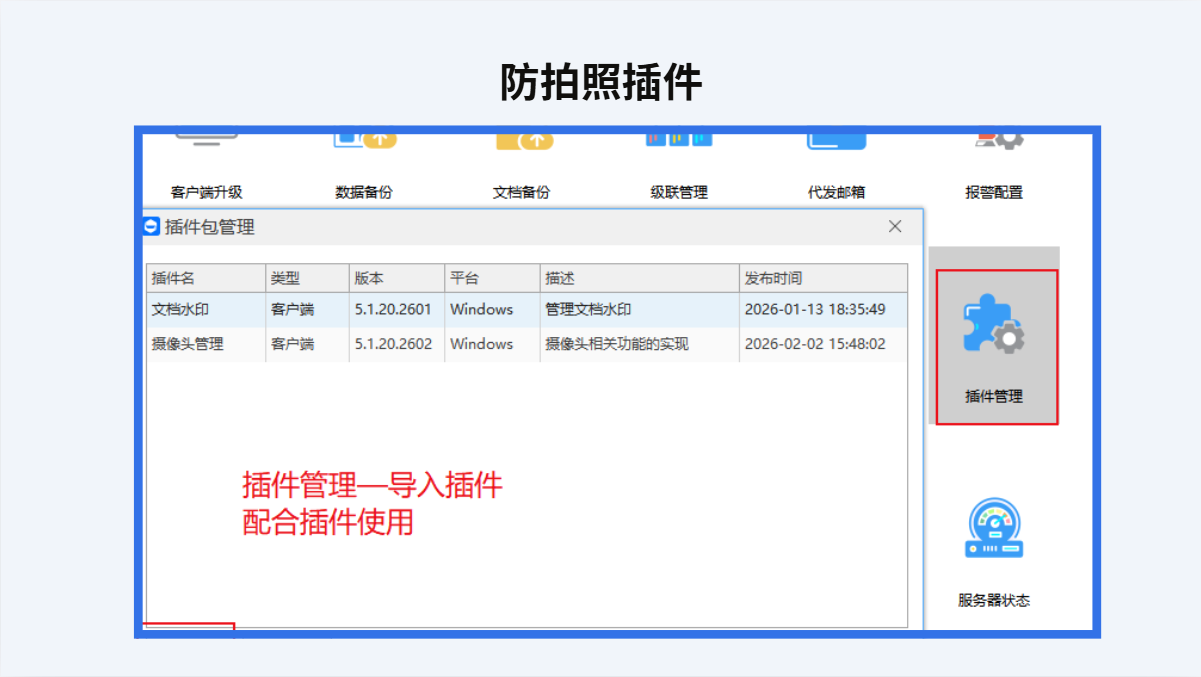Click the 代发邮箱 label
This screenshot has width=1201, height=677.
(837, 192)
